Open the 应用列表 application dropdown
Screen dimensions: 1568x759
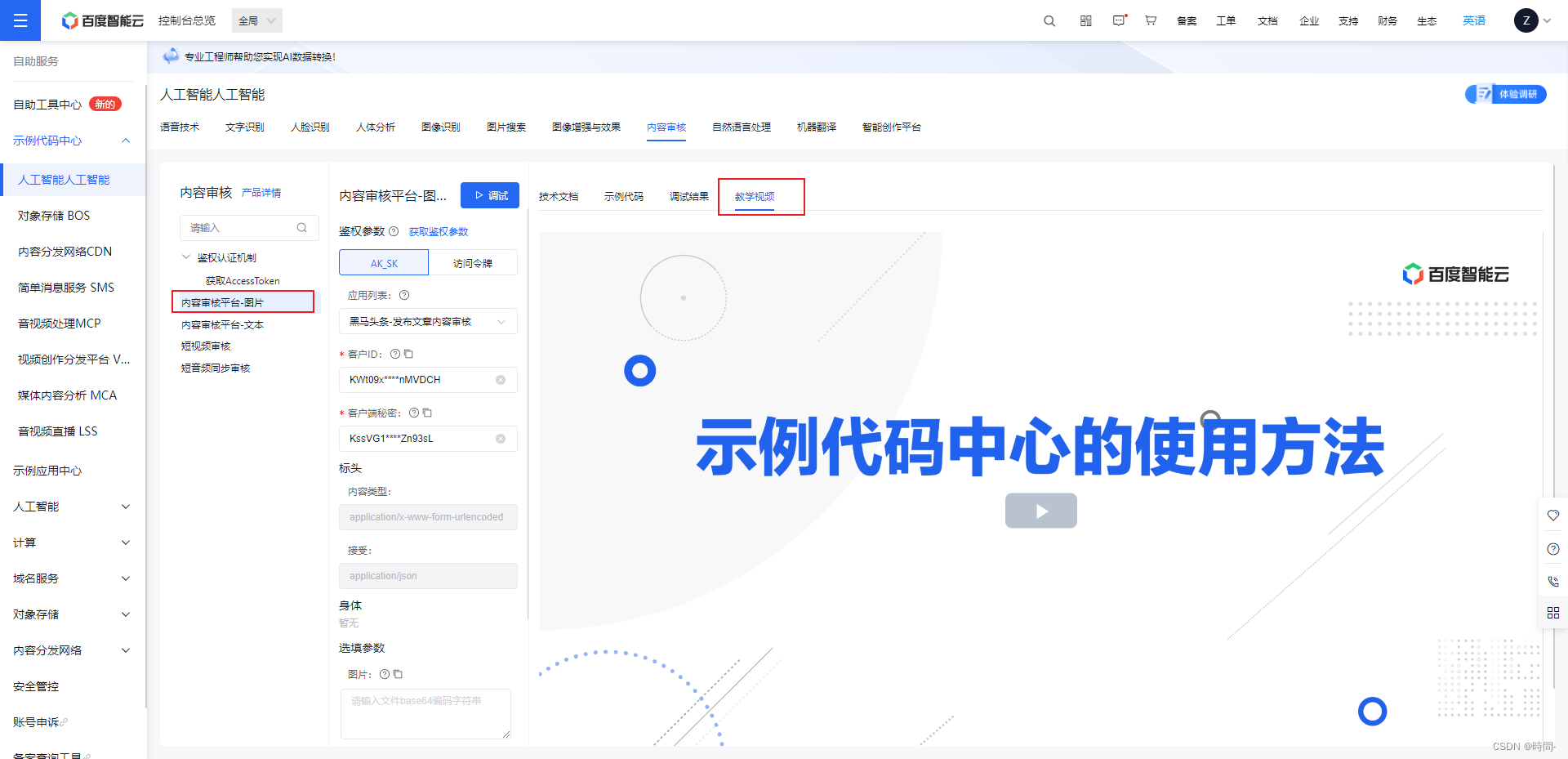pyautogui.click(x=428, y=321)
